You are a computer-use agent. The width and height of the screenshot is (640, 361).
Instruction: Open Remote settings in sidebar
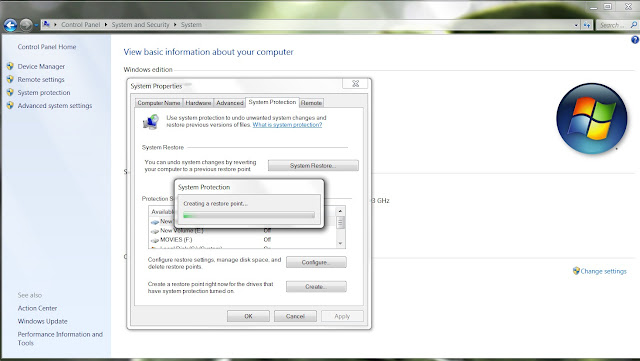[x=41, y=79]
